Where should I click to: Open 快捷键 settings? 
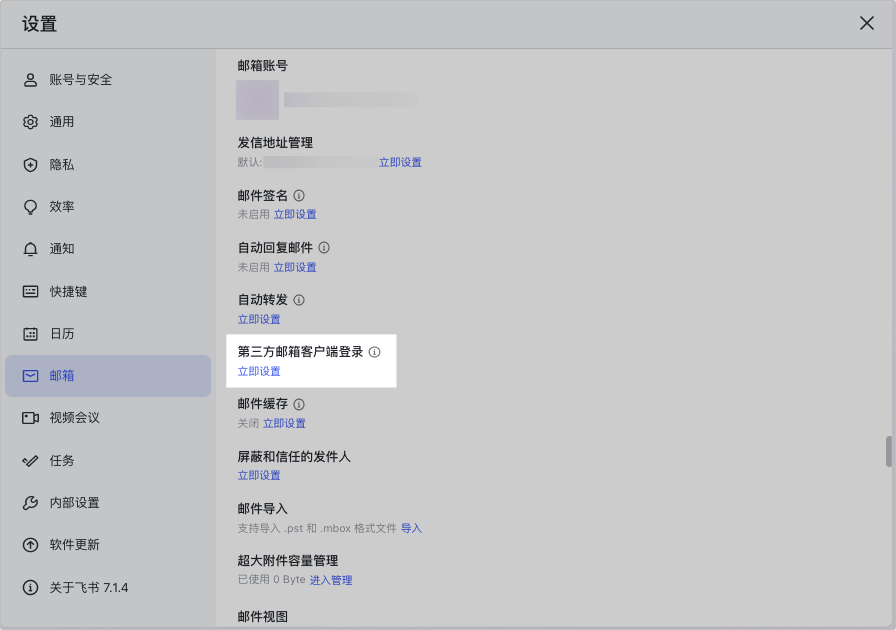click(108, 292)
